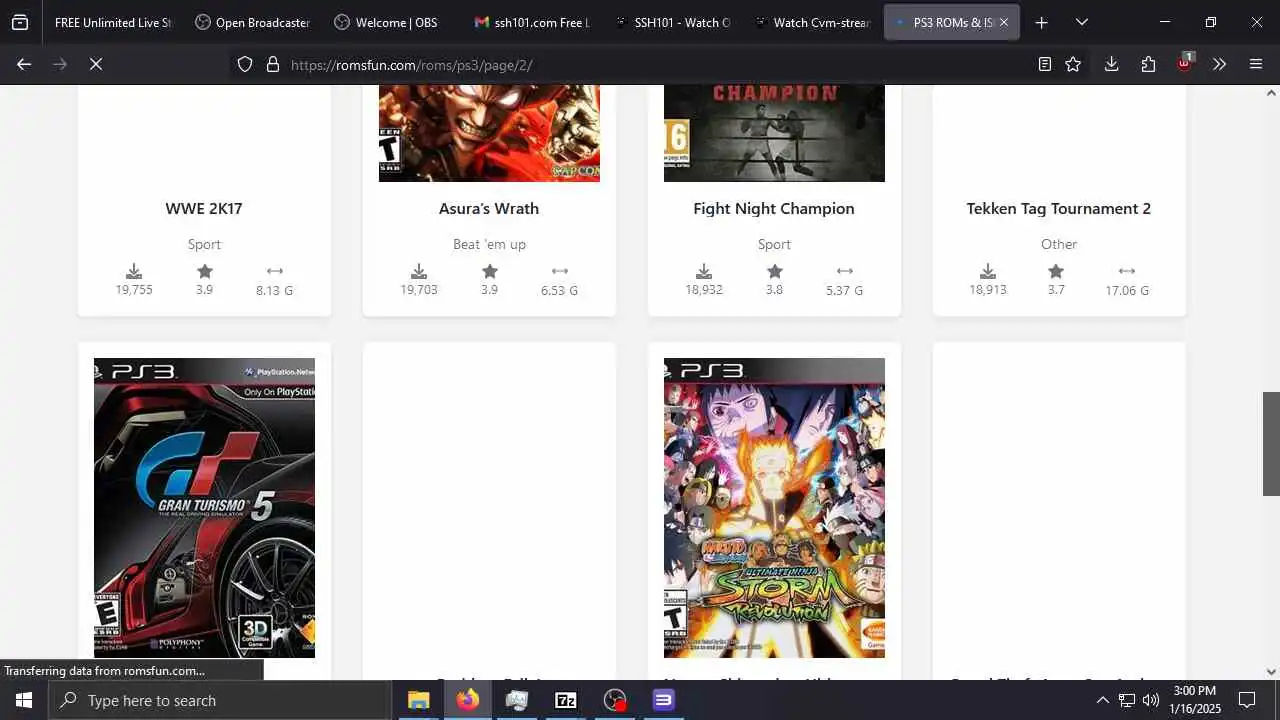Click the Sport genre under Fight Night Champion
1280x720 pixels.
tap(774, 244)
